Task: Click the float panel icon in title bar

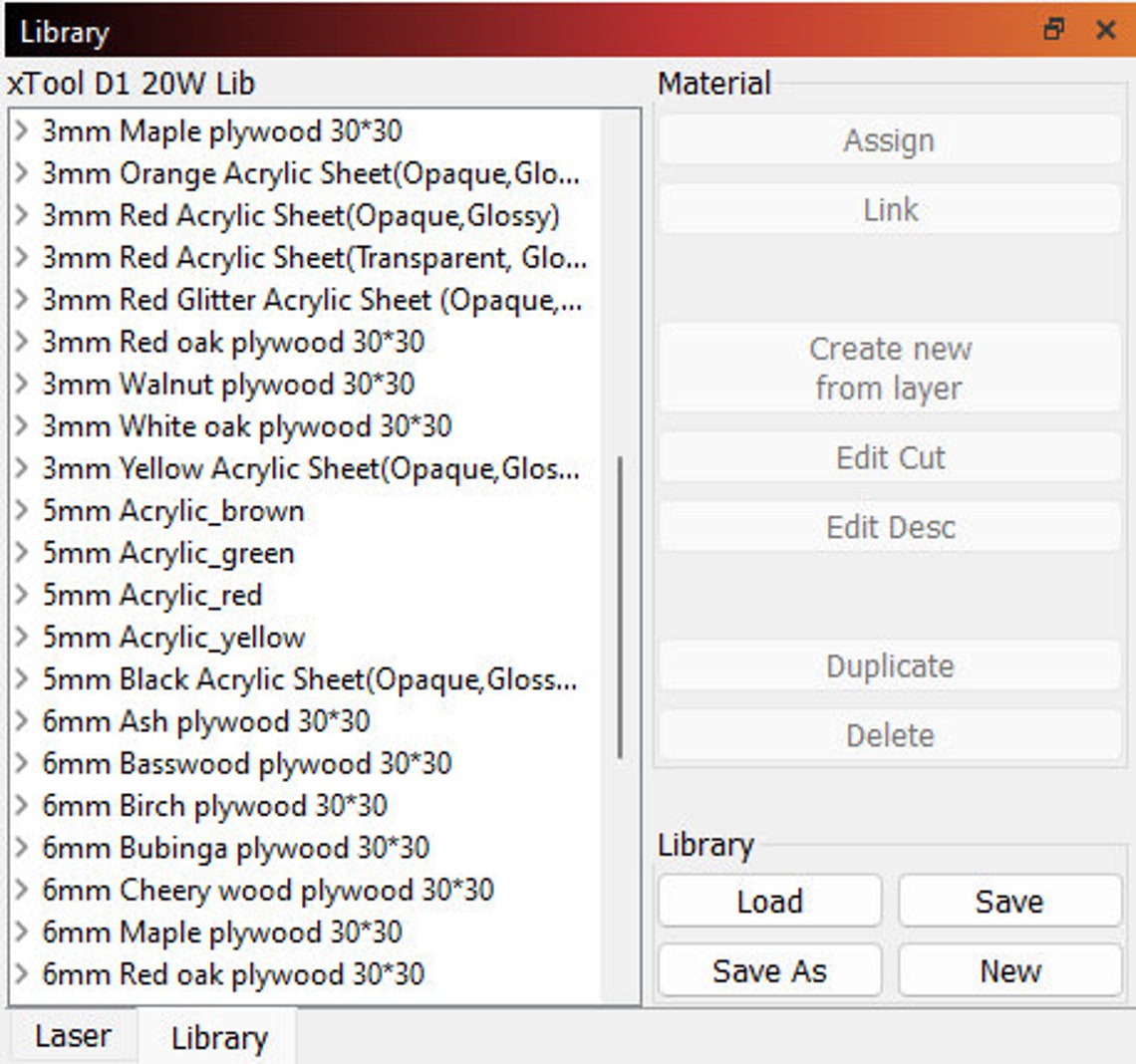Action: [x=1054, y=31]
